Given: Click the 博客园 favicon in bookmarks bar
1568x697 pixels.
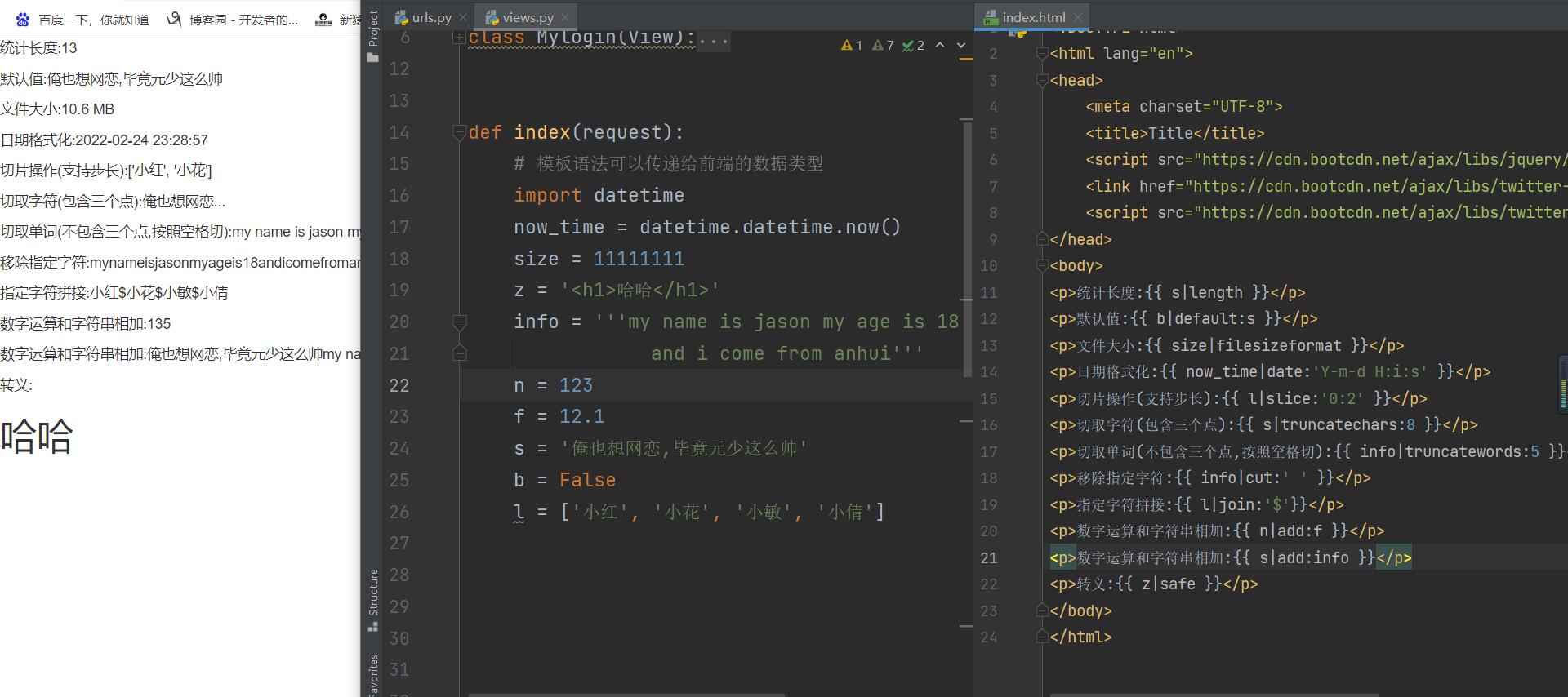Looking at the screenshot, I should pyautogui.click(x=174, y=20).
